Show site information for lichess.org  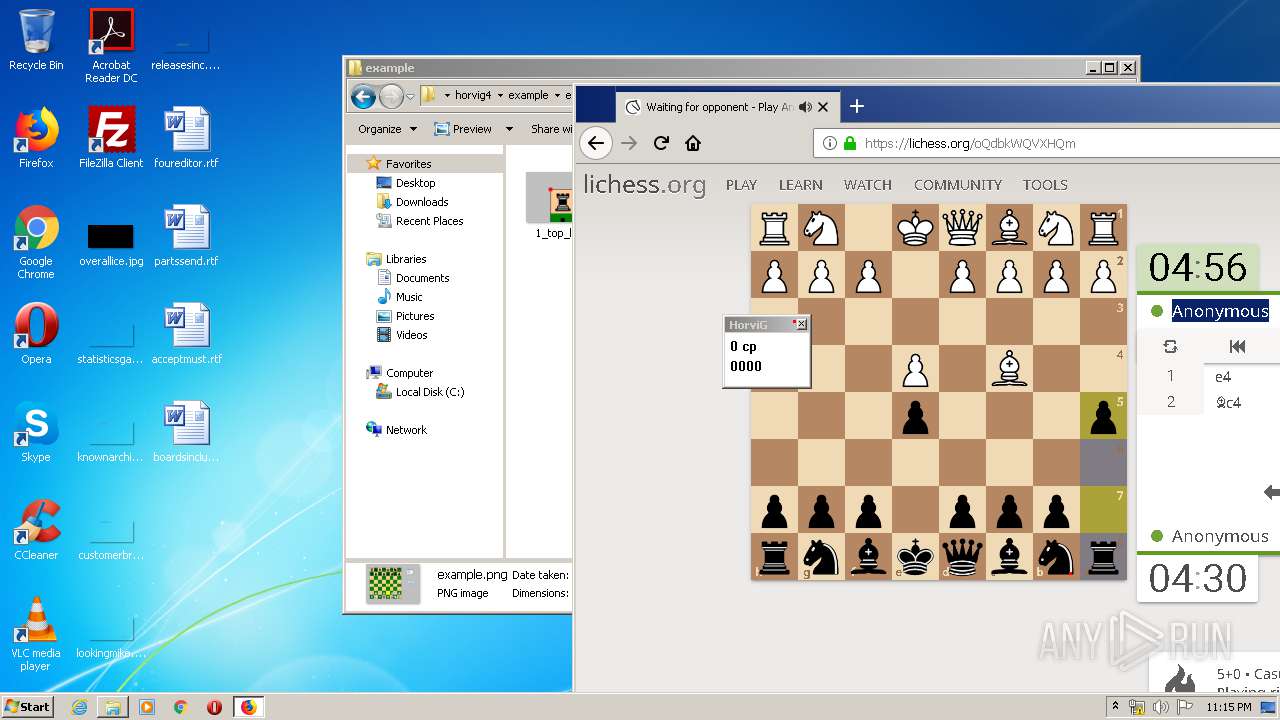(830, 143)
